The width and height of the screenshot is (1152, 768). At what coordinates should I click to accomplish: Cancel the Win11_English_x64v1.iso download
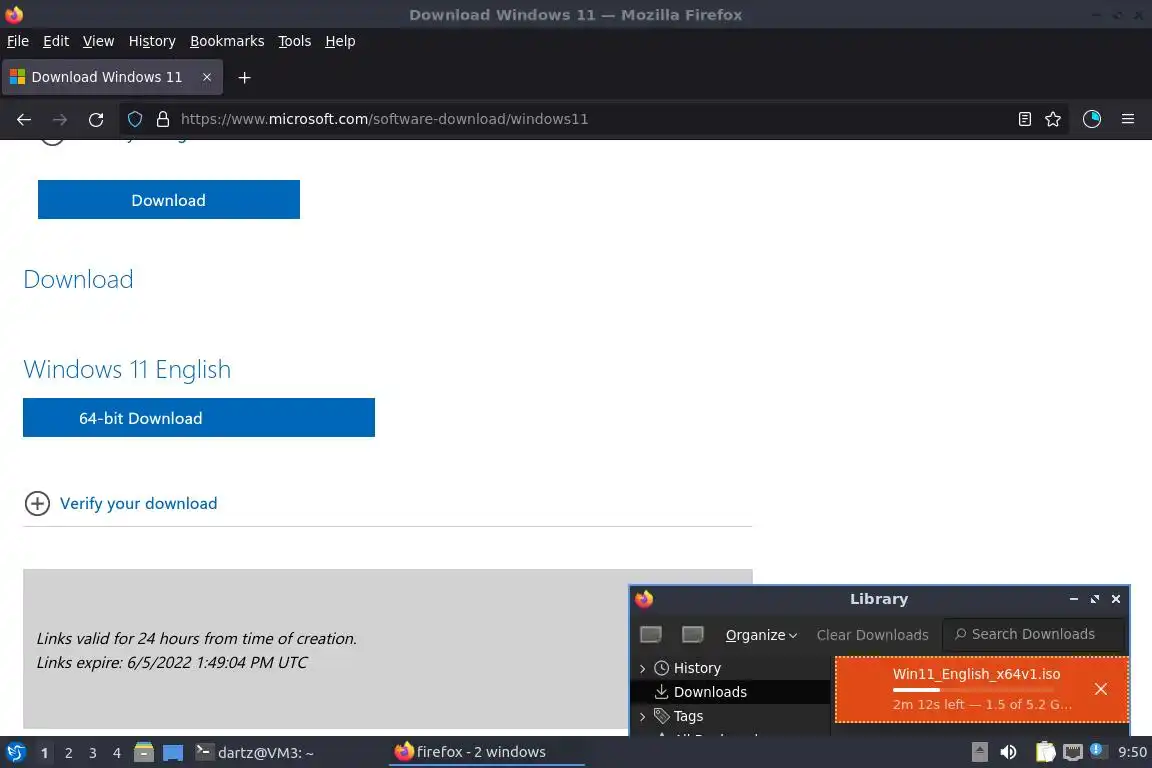pyautogui.click(x=1101, y=689)
